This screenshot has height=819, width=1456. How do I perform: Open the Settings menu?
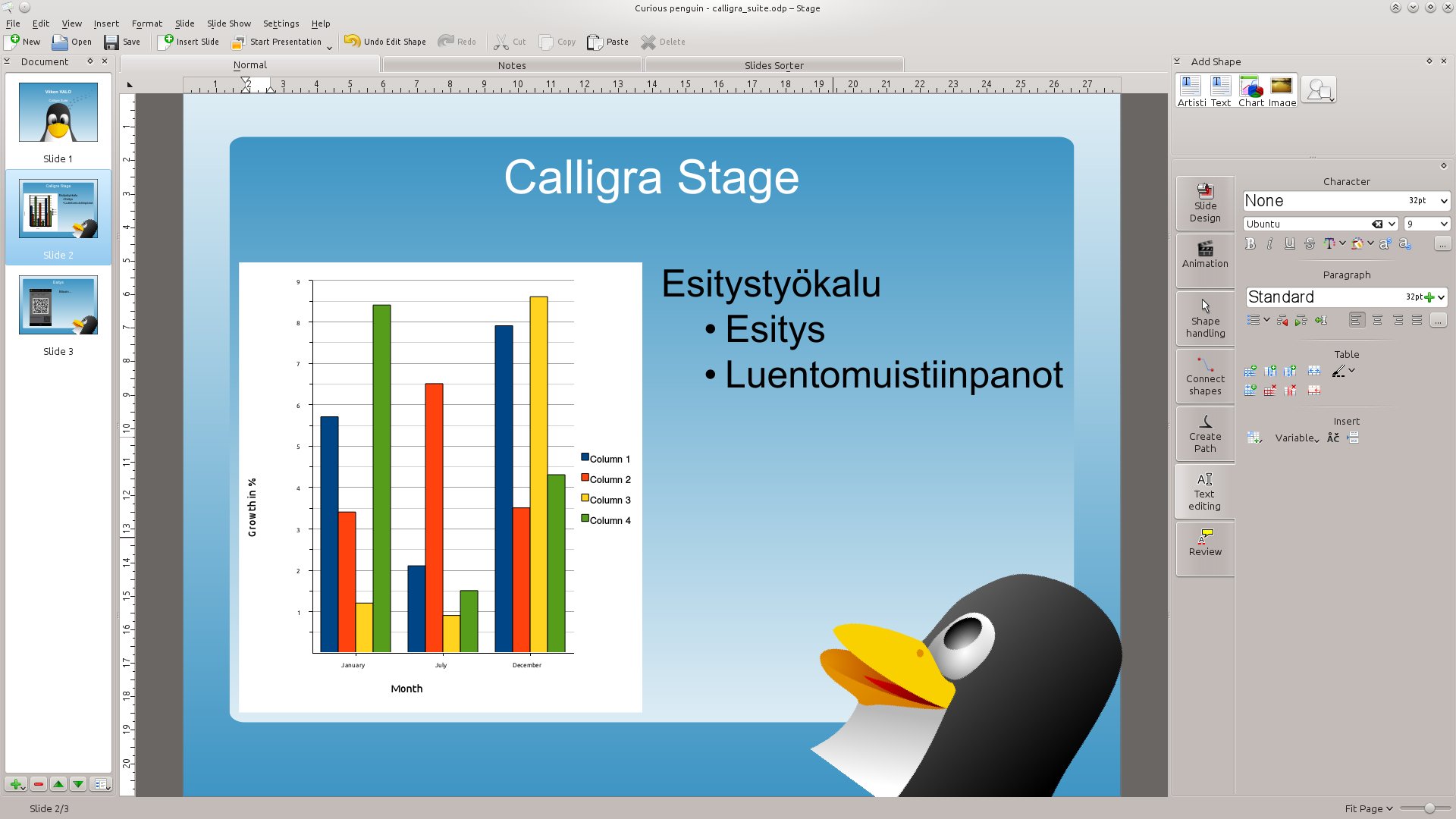pos(281,24)
